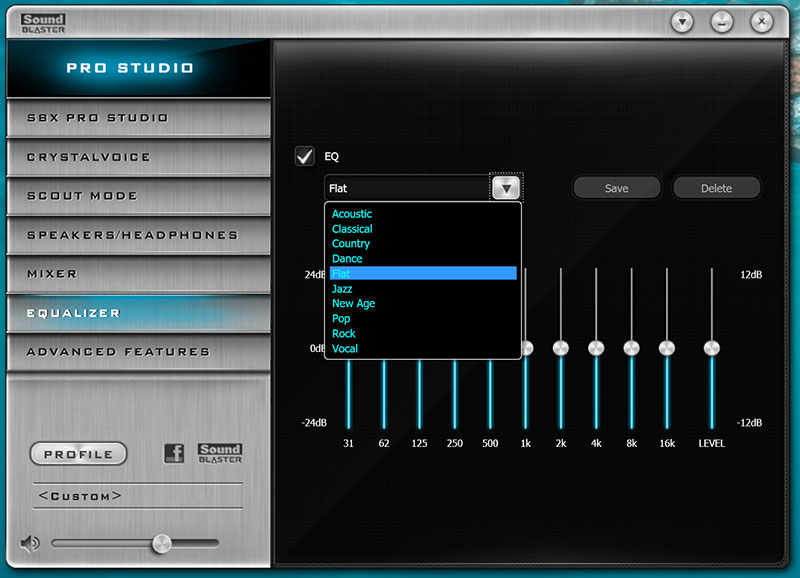Select Acoustic from the preset list
Viewport: 800px width, 578px height.
point(423,214)
